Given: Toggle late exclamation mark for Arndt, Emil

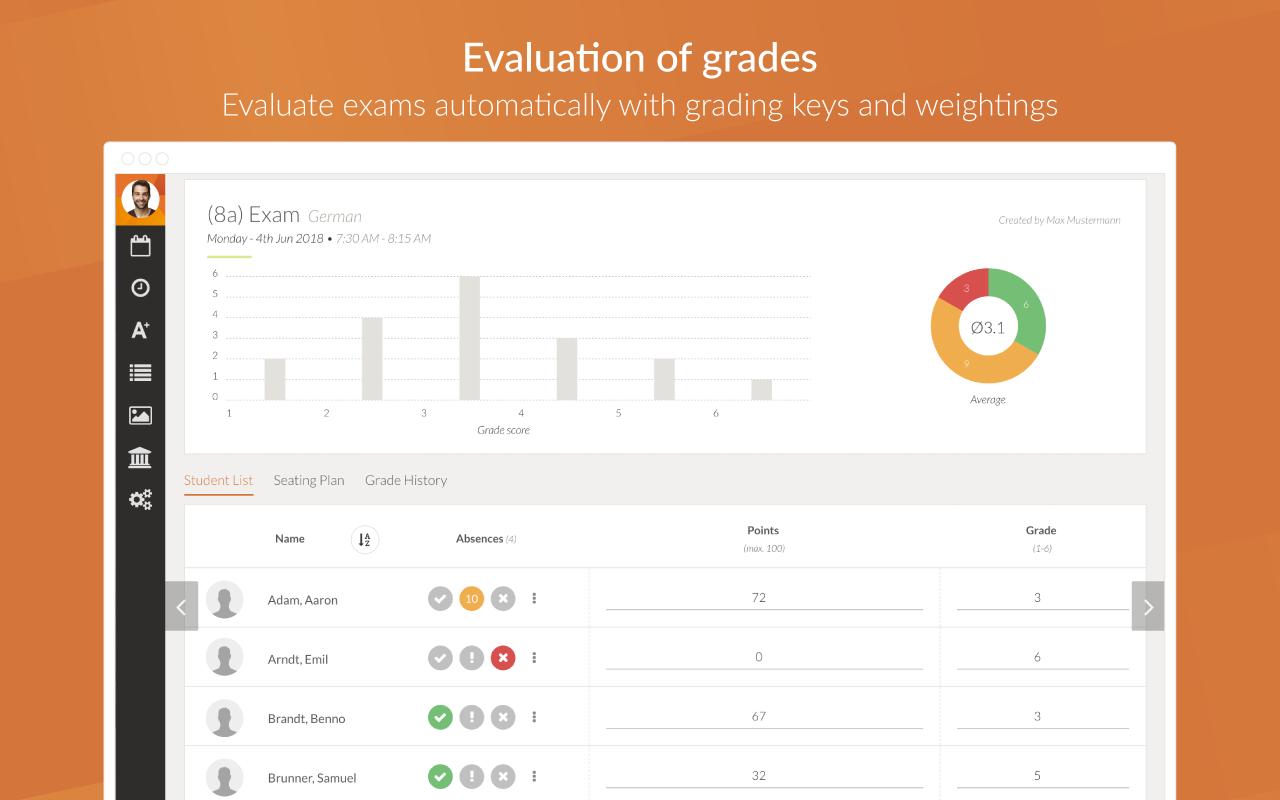Looking at the screenshot, I should tap(471, 658).
